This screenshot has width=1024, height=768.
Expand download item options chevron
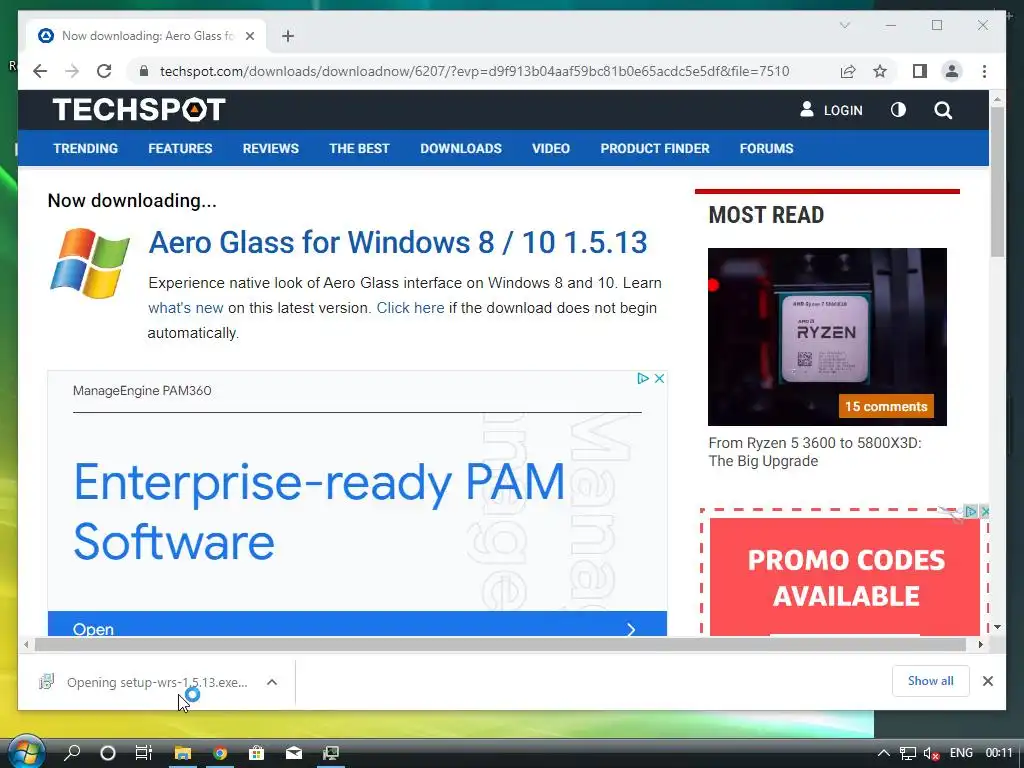(272, 682)
